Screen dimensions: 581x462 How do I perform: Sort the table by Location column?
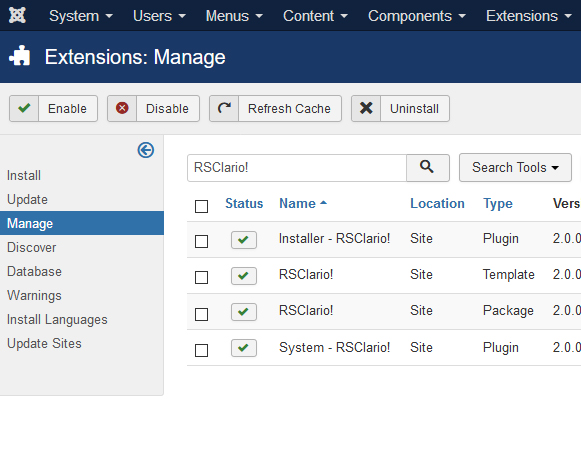point(437,203)
